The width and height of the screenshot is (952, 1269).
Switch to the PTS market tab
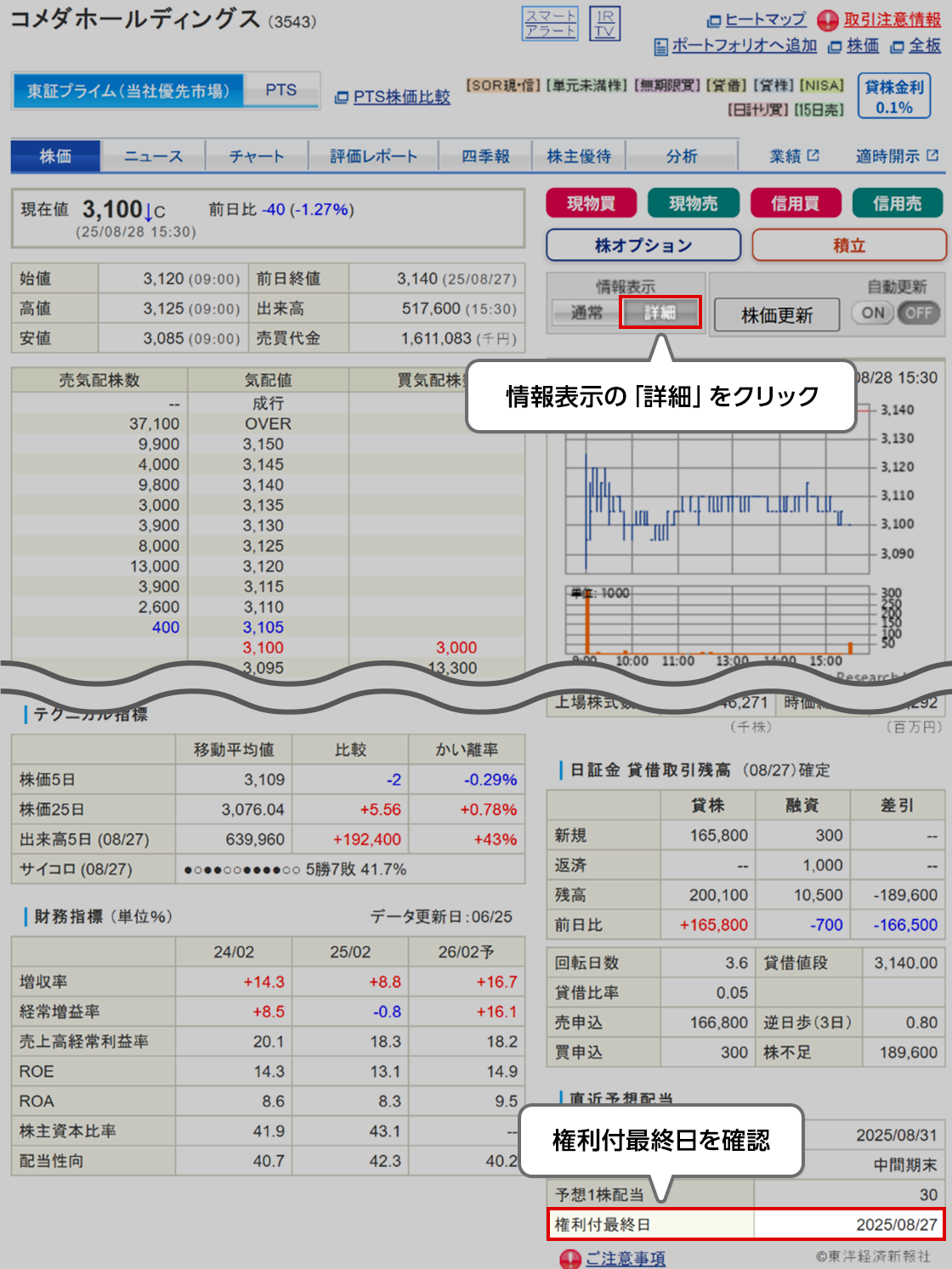tap(281, 90)
